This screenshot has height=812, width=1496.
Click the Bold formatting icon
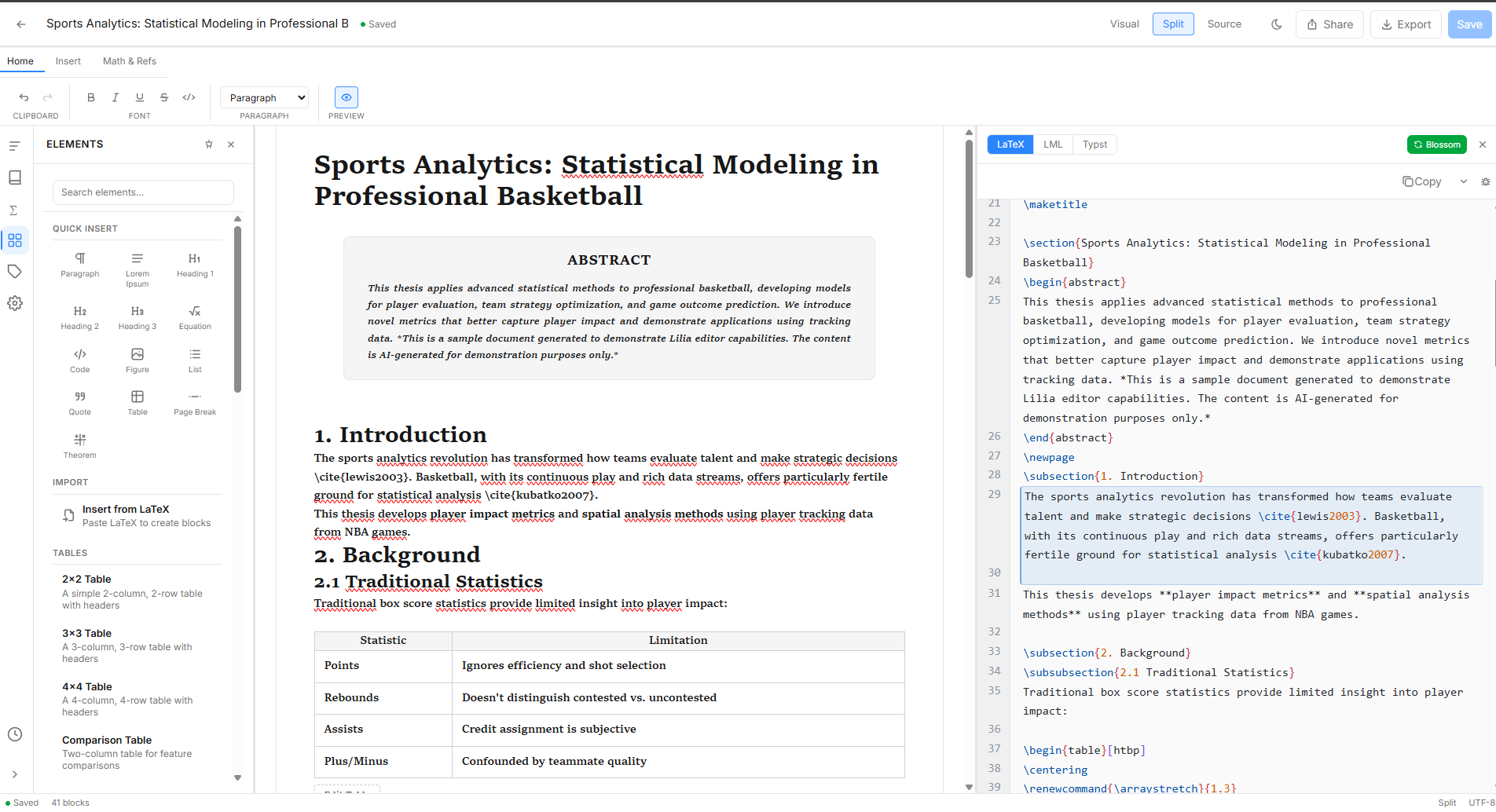91,97
